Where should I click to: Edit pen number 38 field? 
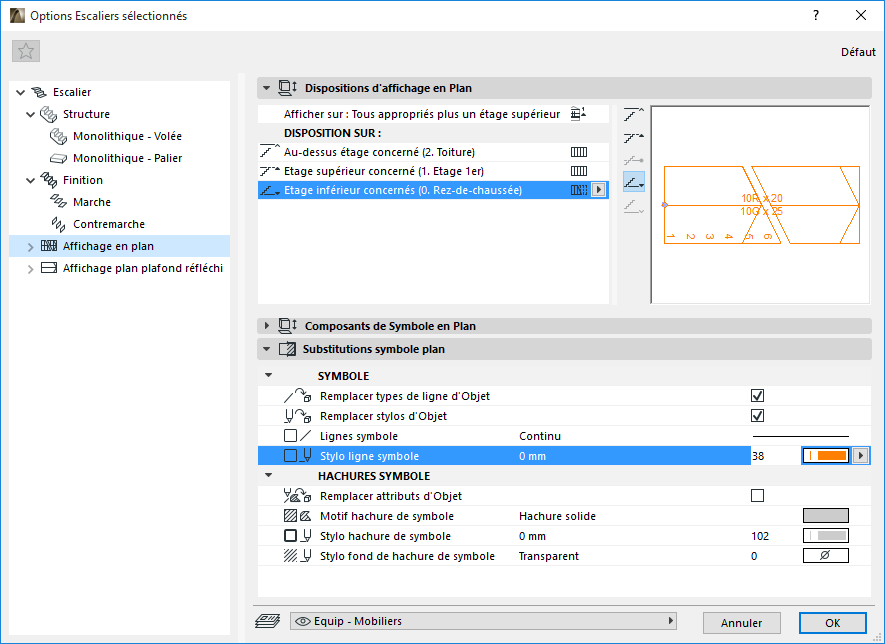[774, 455]
